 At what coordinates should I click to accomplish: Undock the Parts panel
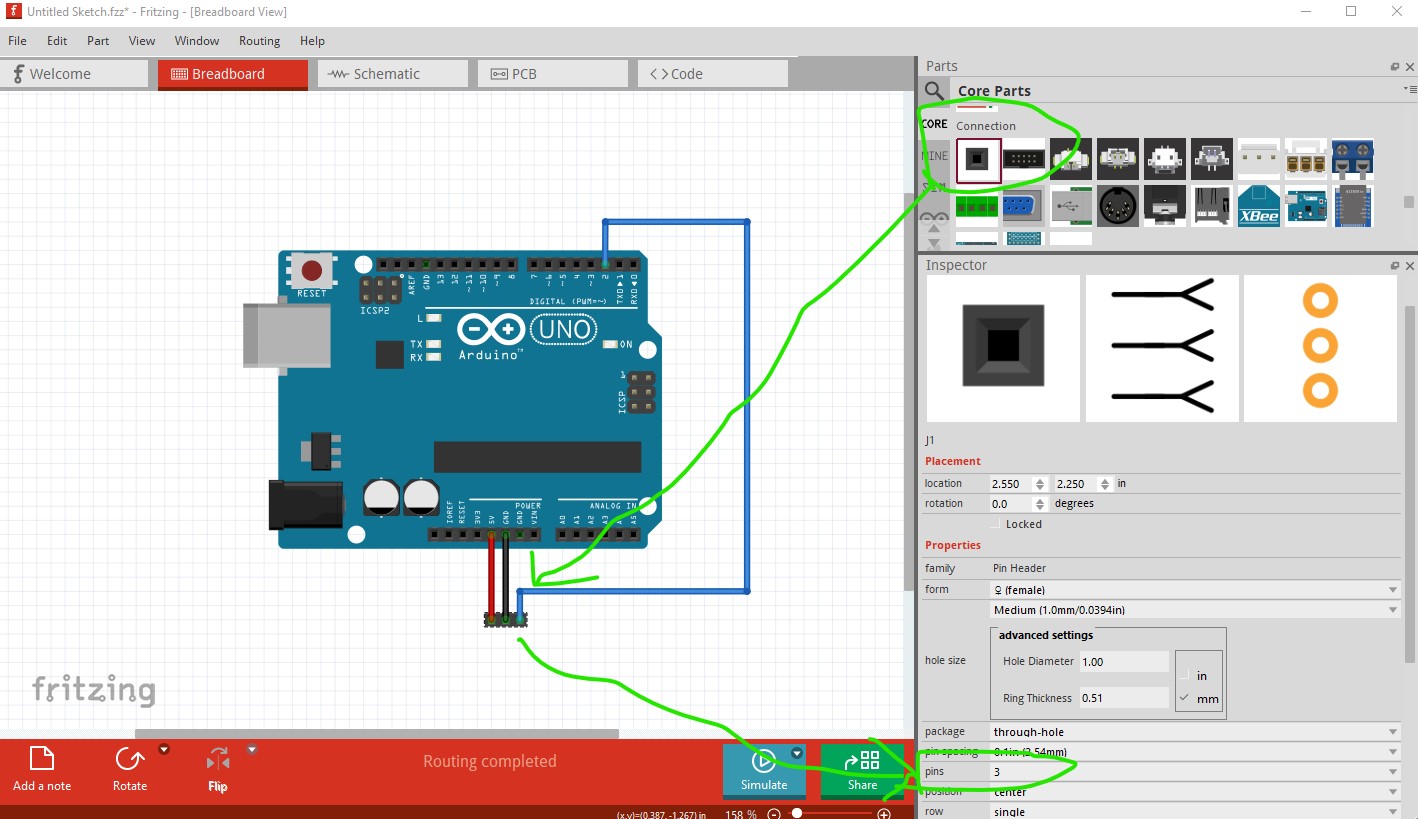click(x=1395, y=66)
